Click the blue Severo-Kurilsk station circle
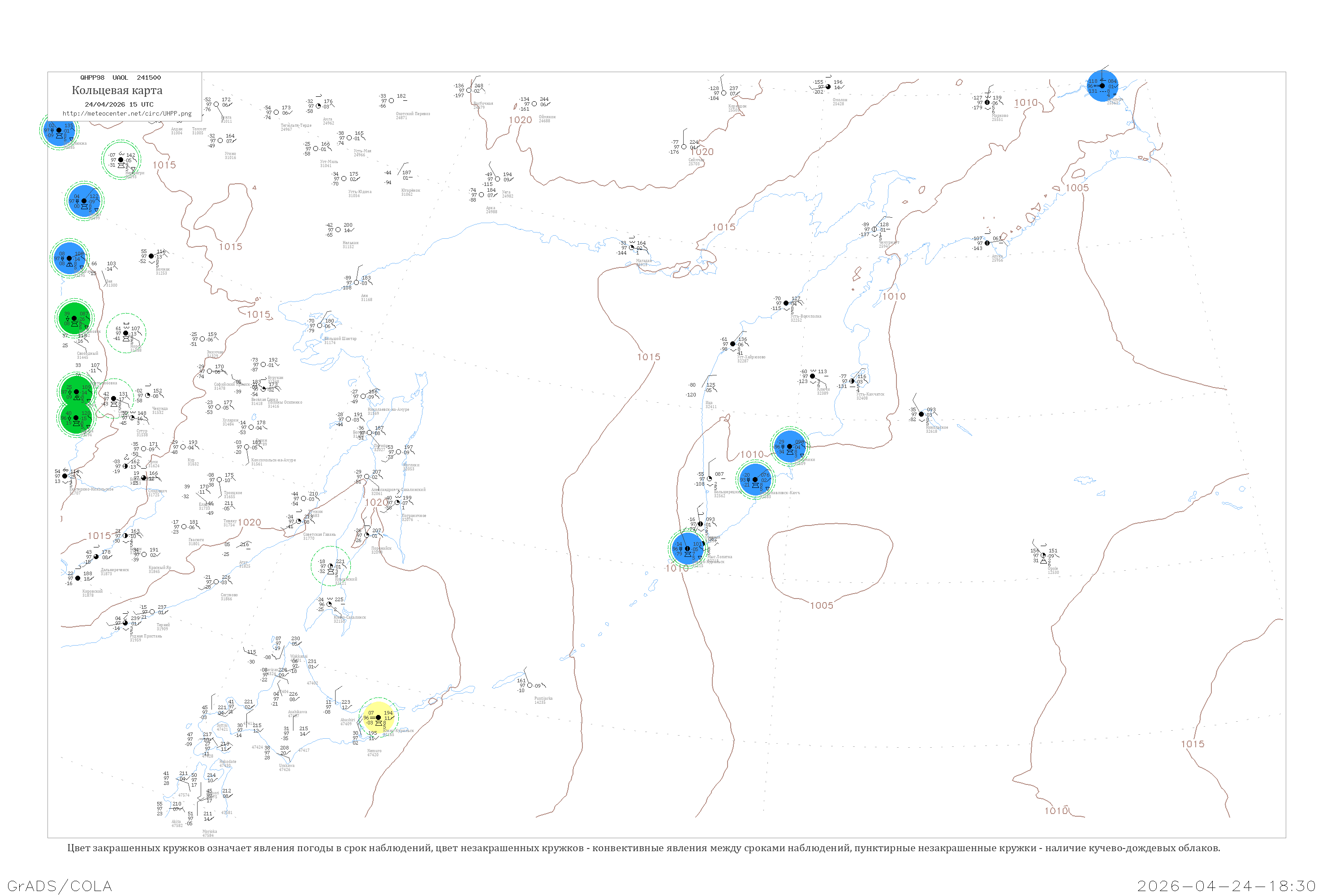Image resolution: width=1344 pixels, height=896 pixels. coord(687,548)
